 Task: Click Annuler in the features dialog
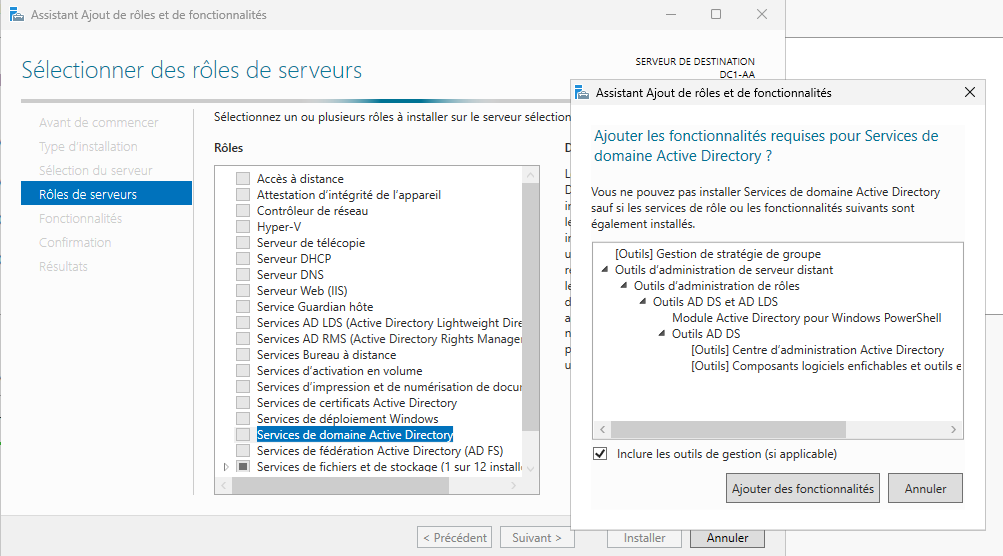click(x=925, y=488)
